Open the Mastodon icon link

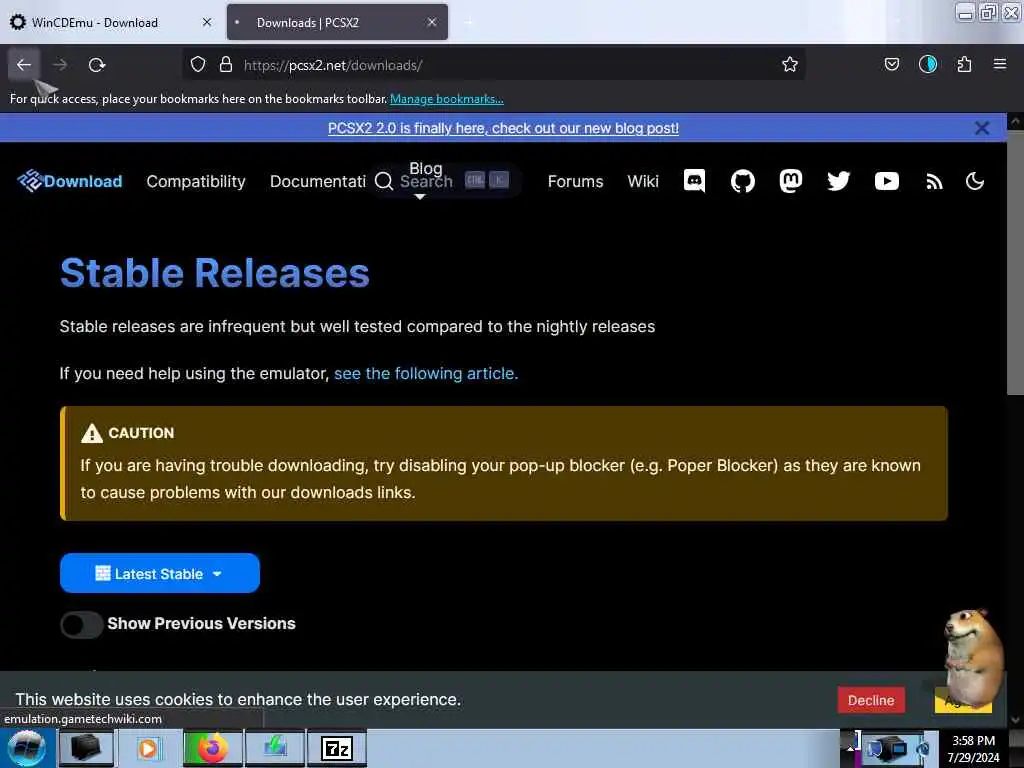pyautogui.click(x=790, y=181)
